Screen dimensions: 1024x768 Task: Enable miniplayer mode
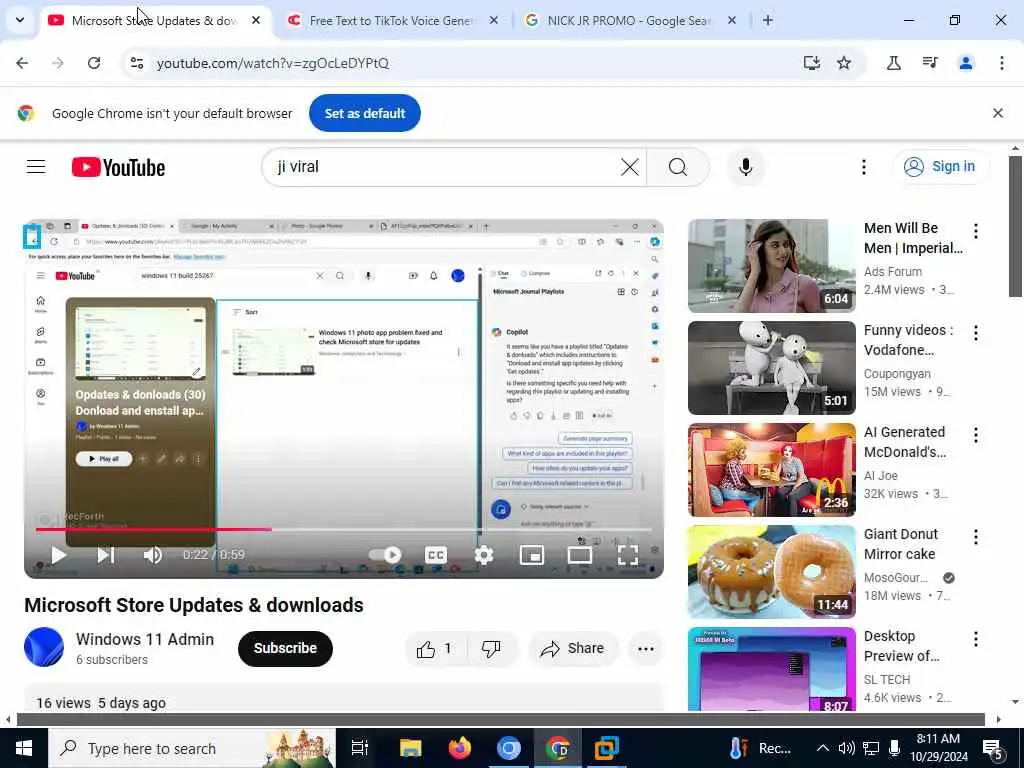click(x=532, y=555)
